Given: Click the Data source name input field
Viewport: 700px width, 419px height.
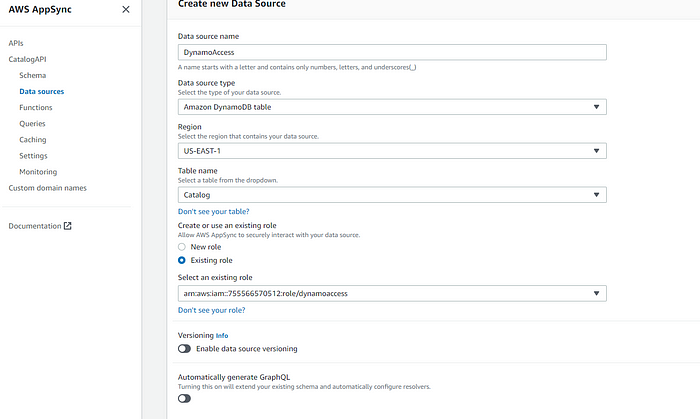Looking at the screenshot, I should point(391,53).
